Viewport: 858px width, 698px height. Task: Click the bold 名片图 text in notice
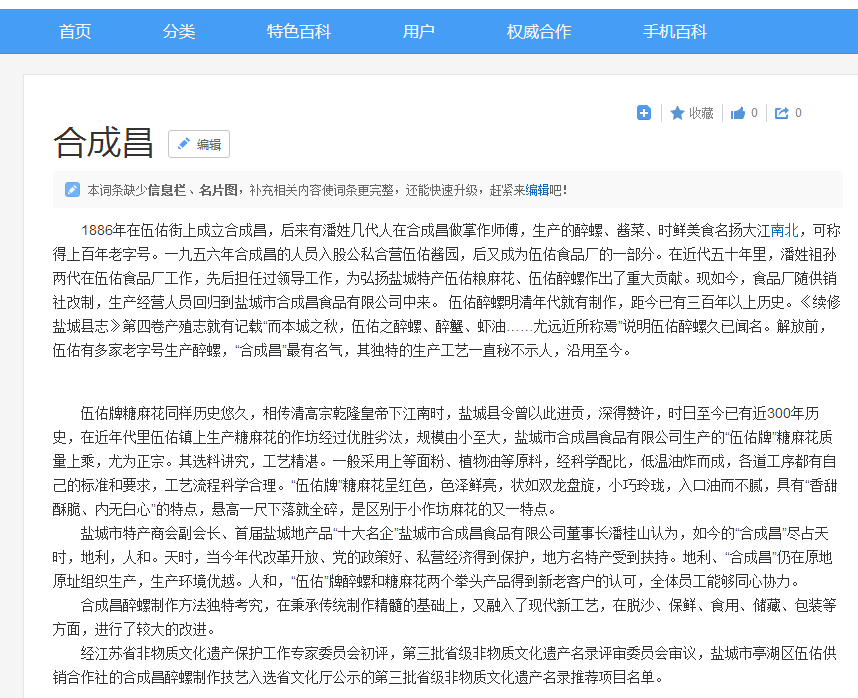pos(218,190)
